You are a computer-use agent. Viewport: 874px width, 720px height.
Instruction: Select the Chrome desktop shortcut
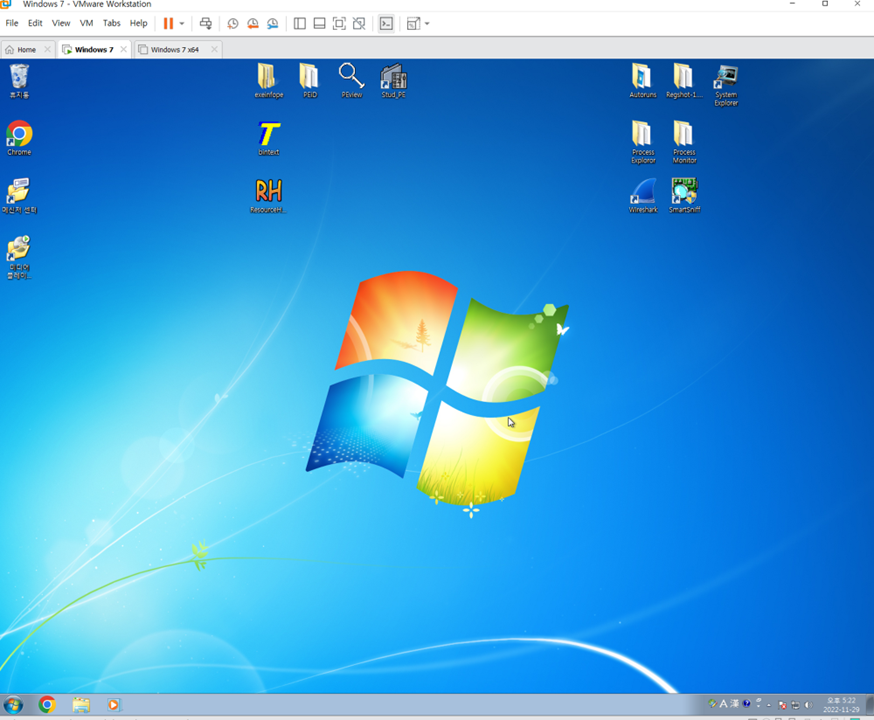19,138
